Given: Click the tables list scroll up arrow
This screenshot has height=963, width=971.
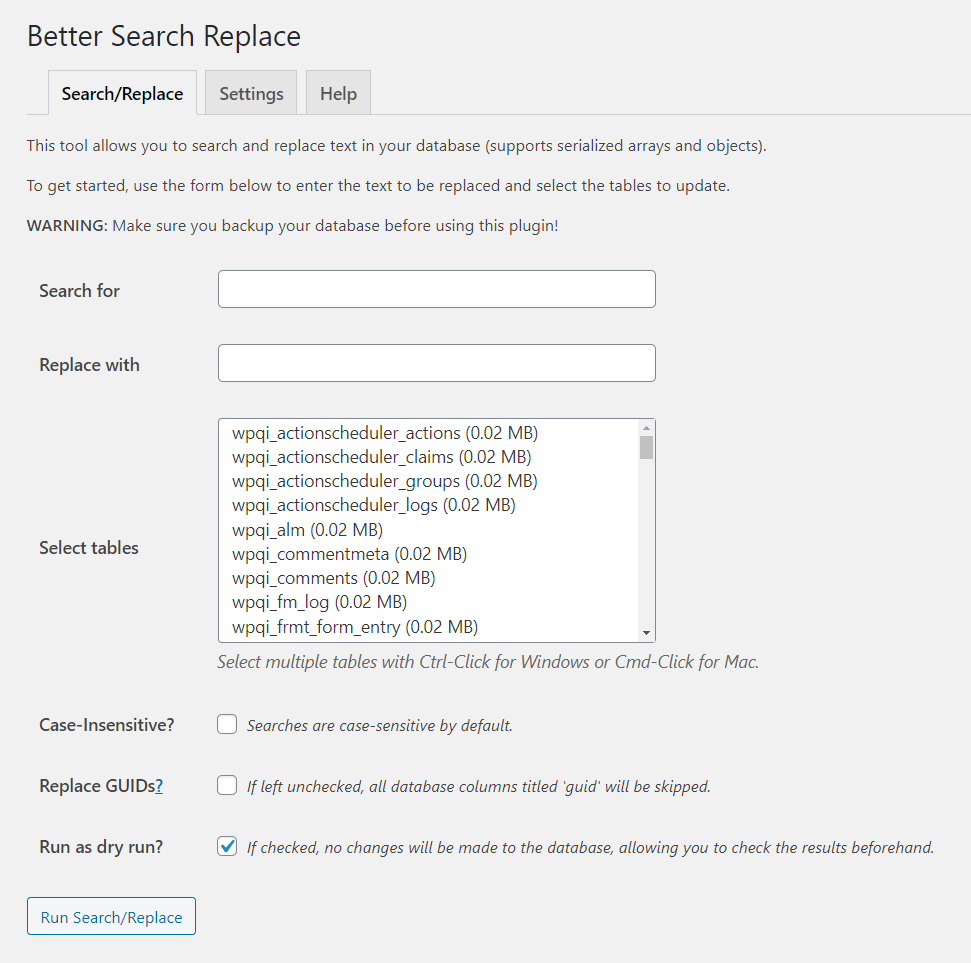Looking at the screenshot, I should [646, 428].
